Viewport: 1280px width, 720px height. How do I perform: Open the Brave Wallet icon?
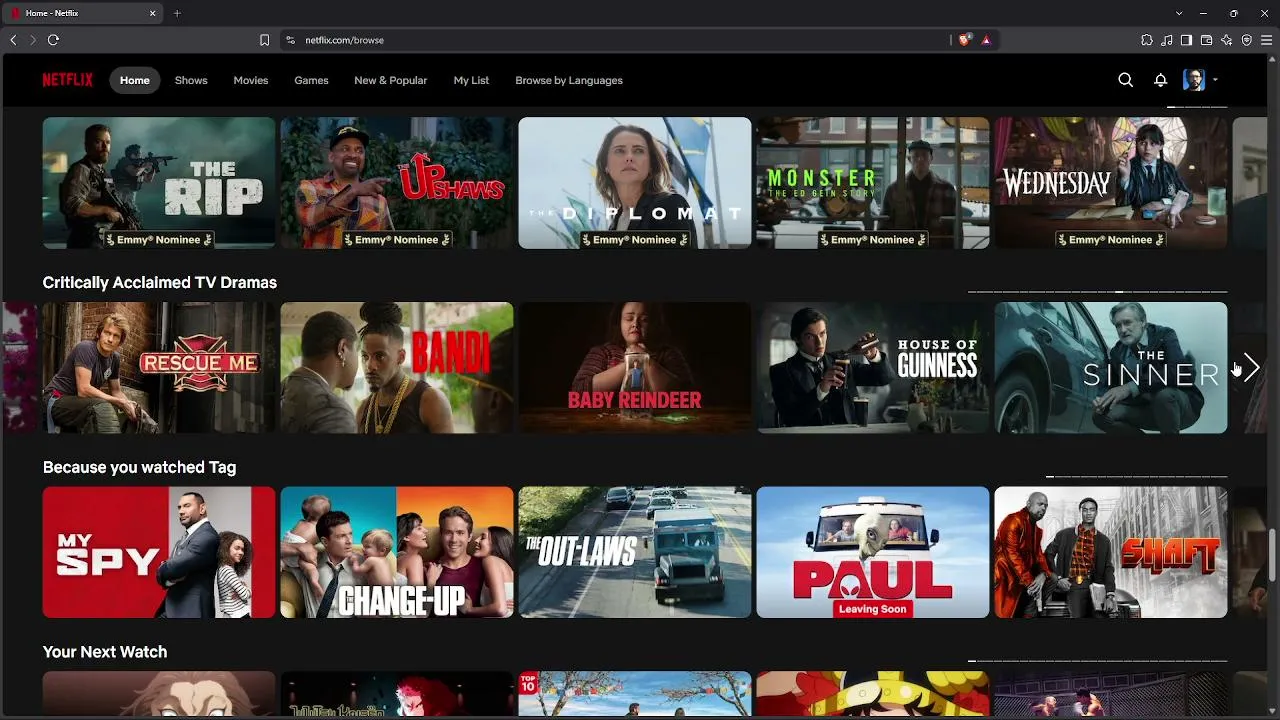[1206, 40]
